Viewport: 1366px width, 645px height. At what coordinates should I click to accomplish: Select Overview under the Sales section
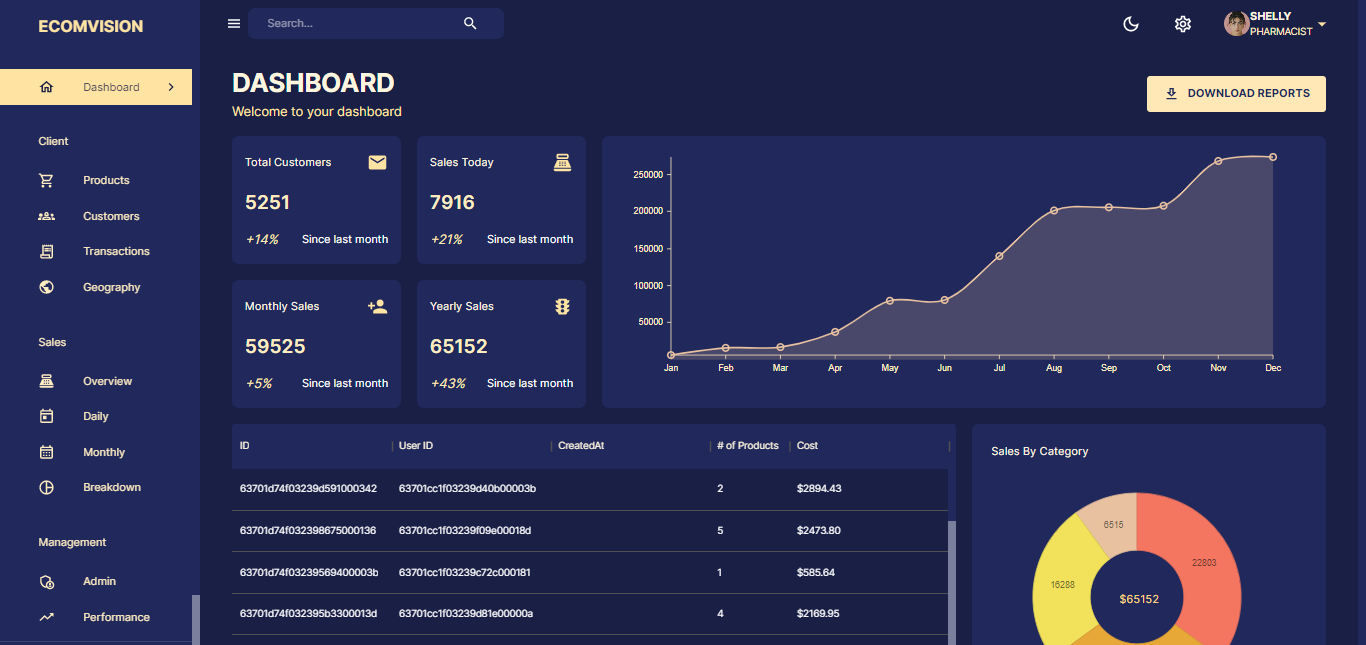107,381
